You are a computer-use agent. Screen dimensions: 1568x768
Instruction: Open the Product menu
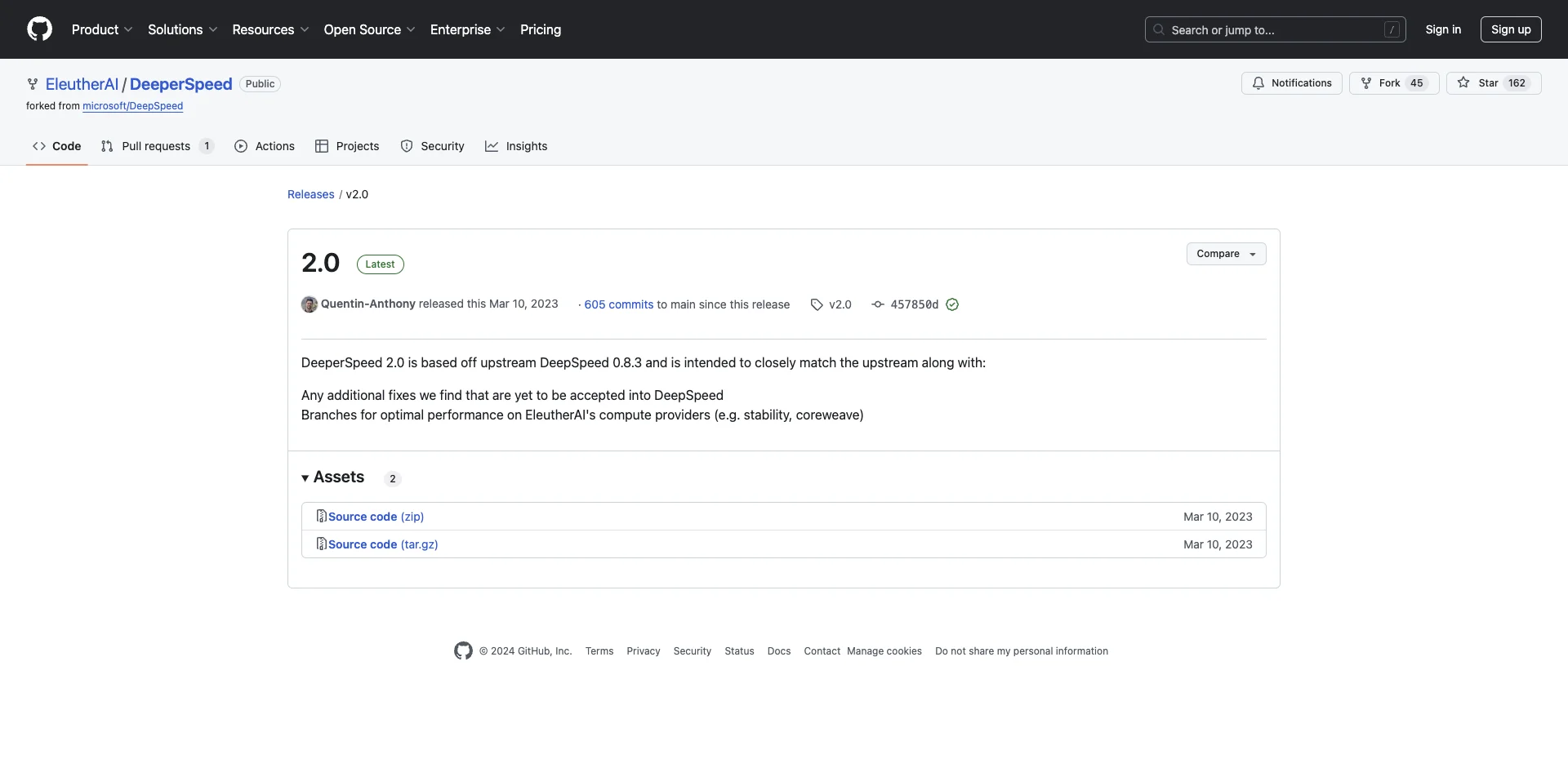tap(102, 29)
